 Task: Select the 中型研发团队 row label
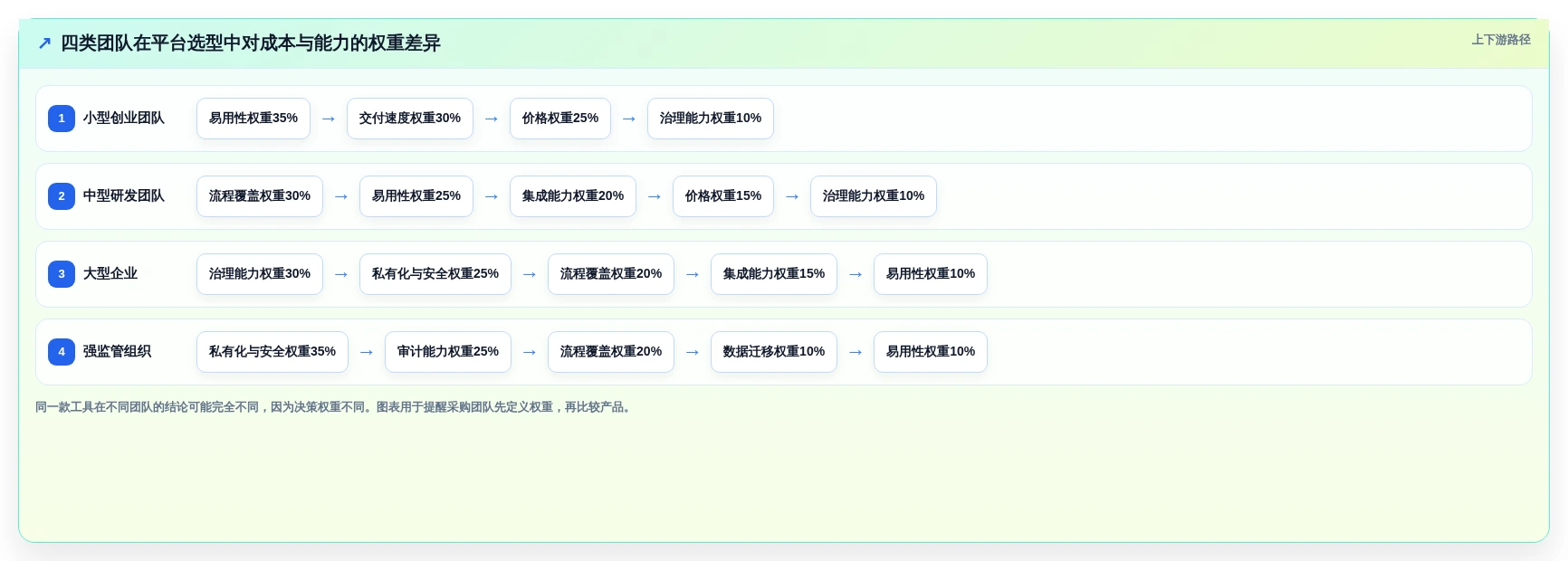click(x=124, y=196)
